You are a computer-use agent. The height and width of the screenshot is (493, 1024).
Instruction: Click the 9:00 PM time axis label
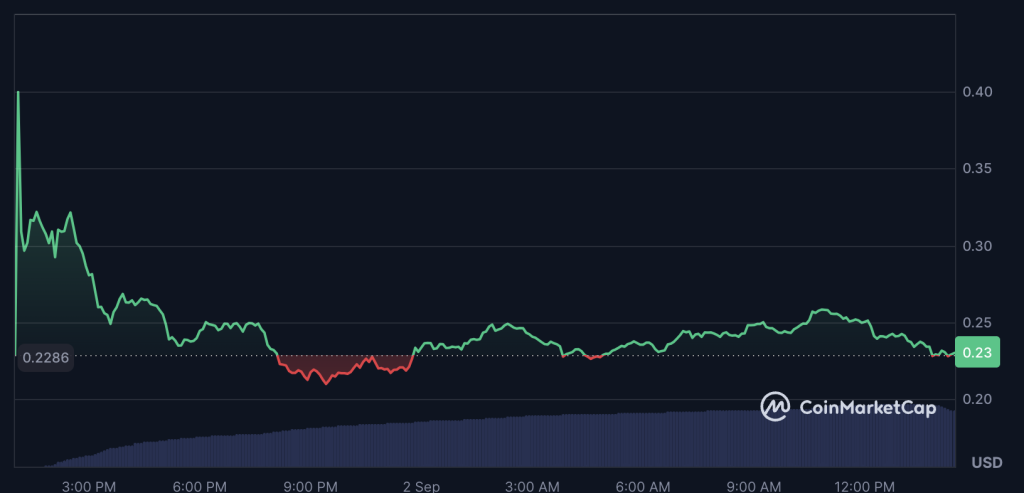311,486
